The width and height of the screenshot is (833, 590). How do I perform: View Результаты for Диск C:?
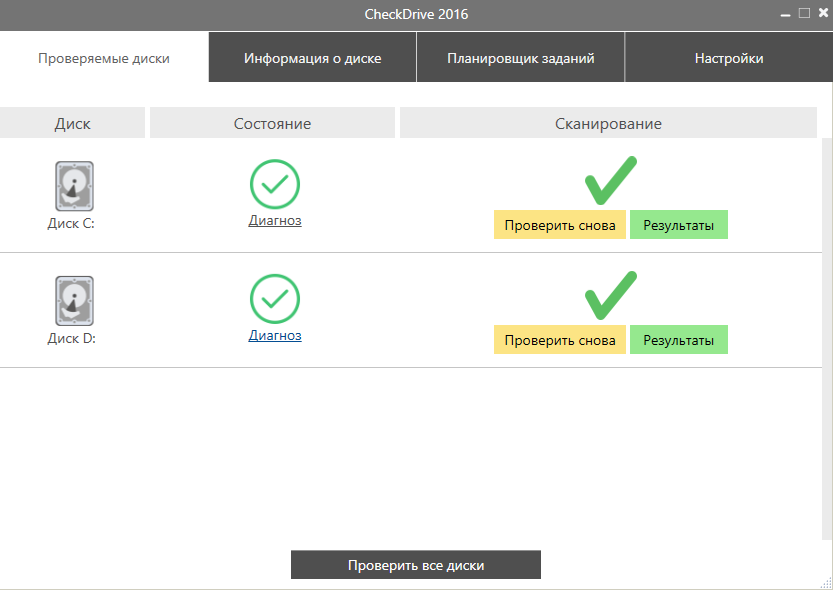tap(678, 224)
